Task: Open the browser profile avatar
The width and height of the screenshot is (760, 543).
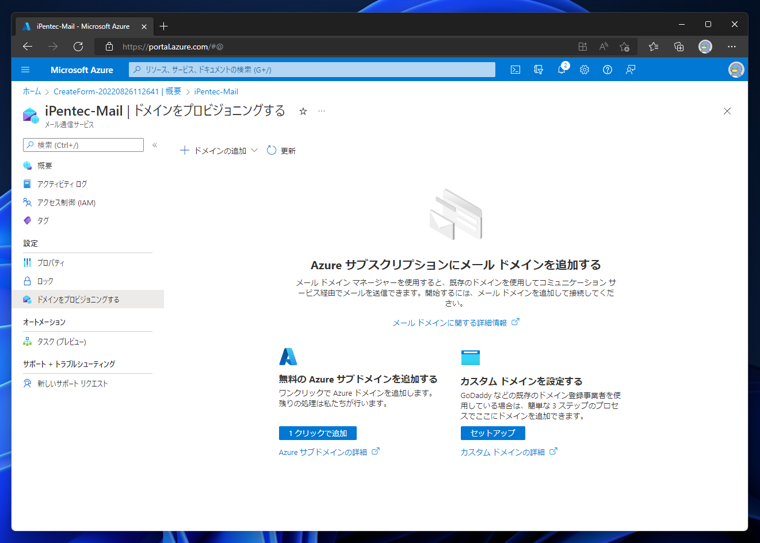Action: click(705, 47)
